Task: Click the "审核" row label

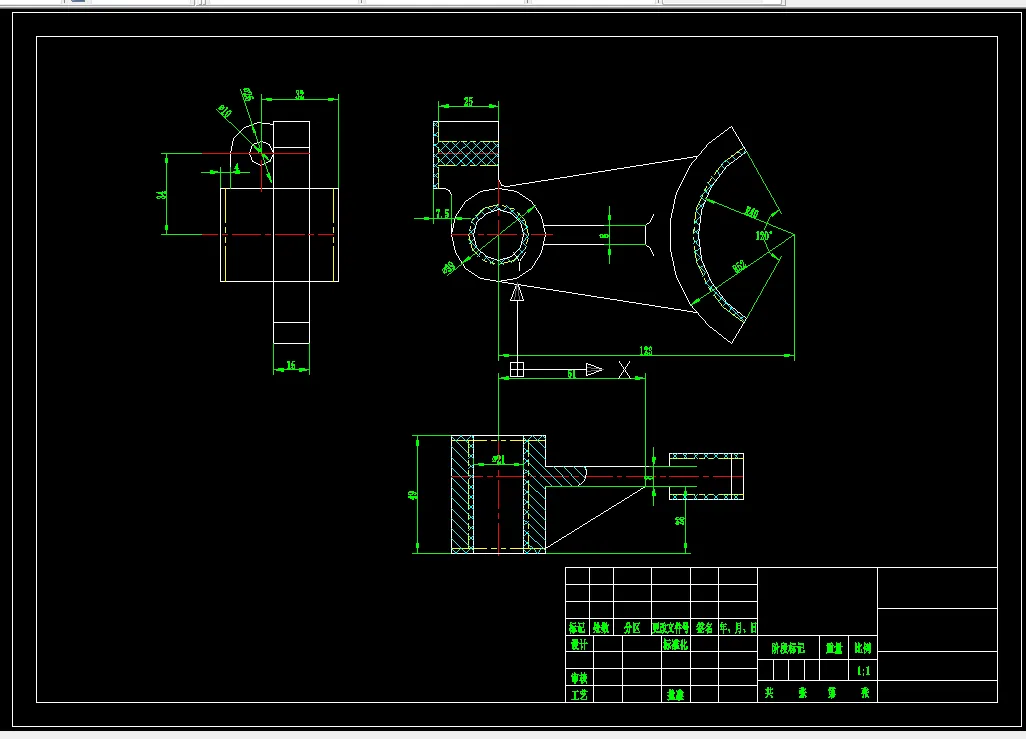Action: [579, 677]
